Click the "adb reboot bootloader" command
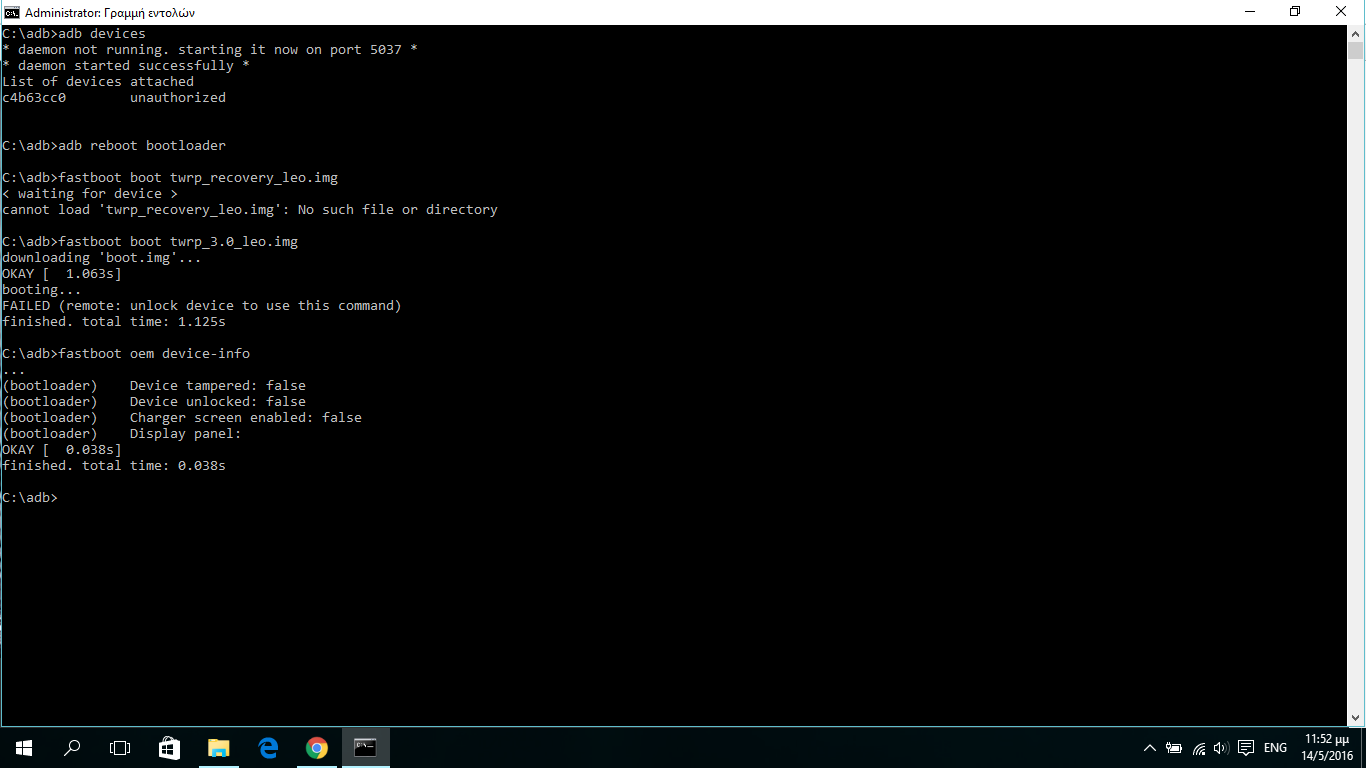 click(114, 146)
